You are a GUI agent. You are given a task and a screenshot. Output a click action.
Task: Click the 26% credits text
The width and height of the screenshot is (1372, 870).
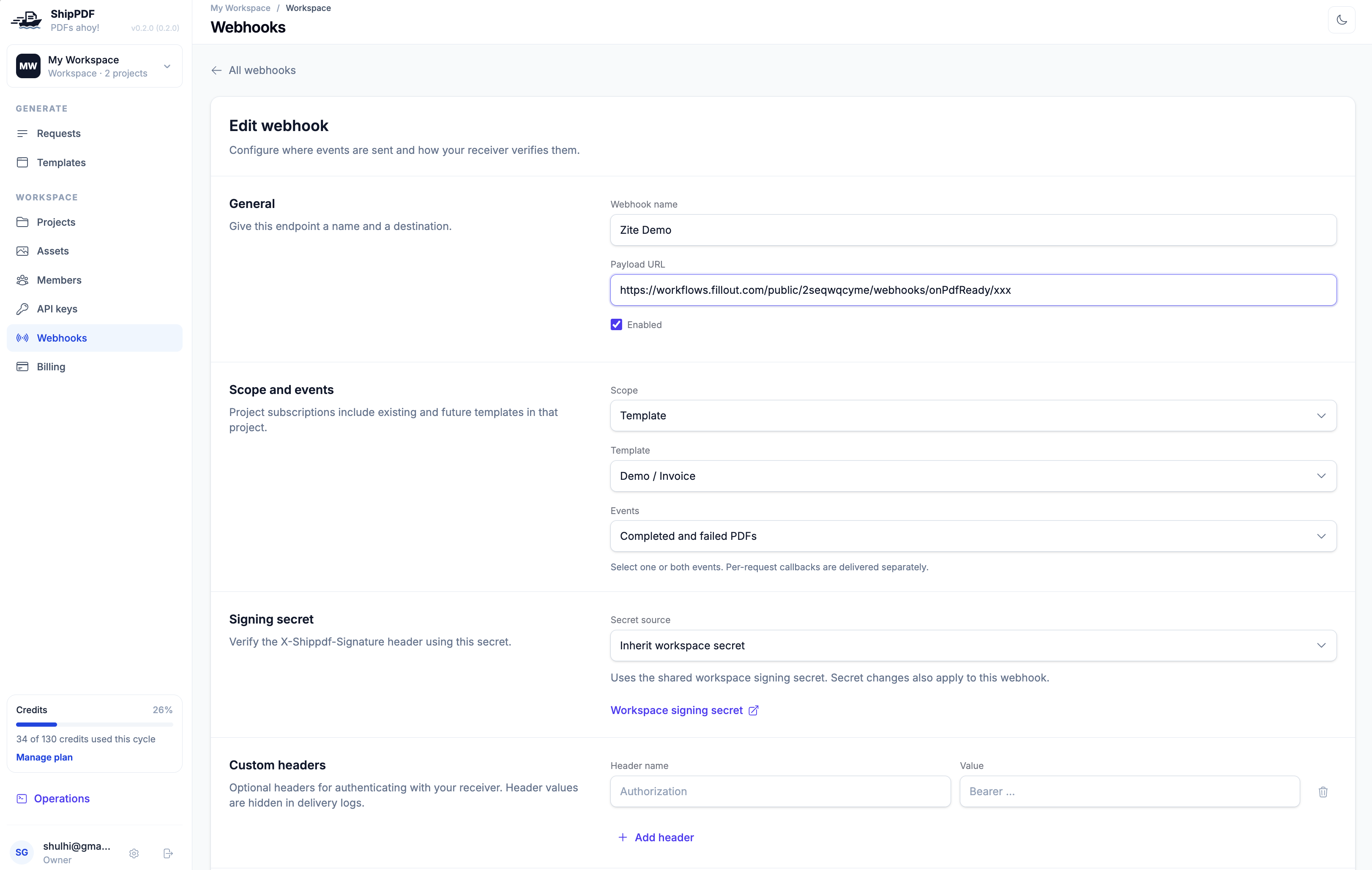click(162, 710)
